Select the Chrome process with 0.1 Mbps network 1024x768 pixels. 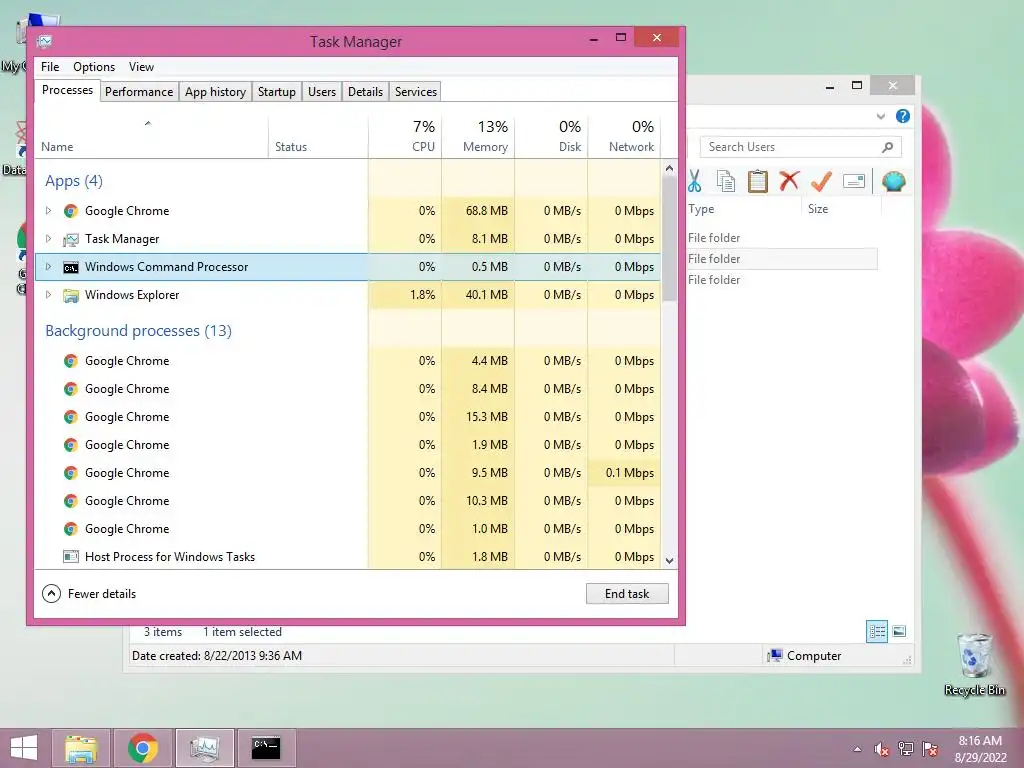(x=347, y=473)
